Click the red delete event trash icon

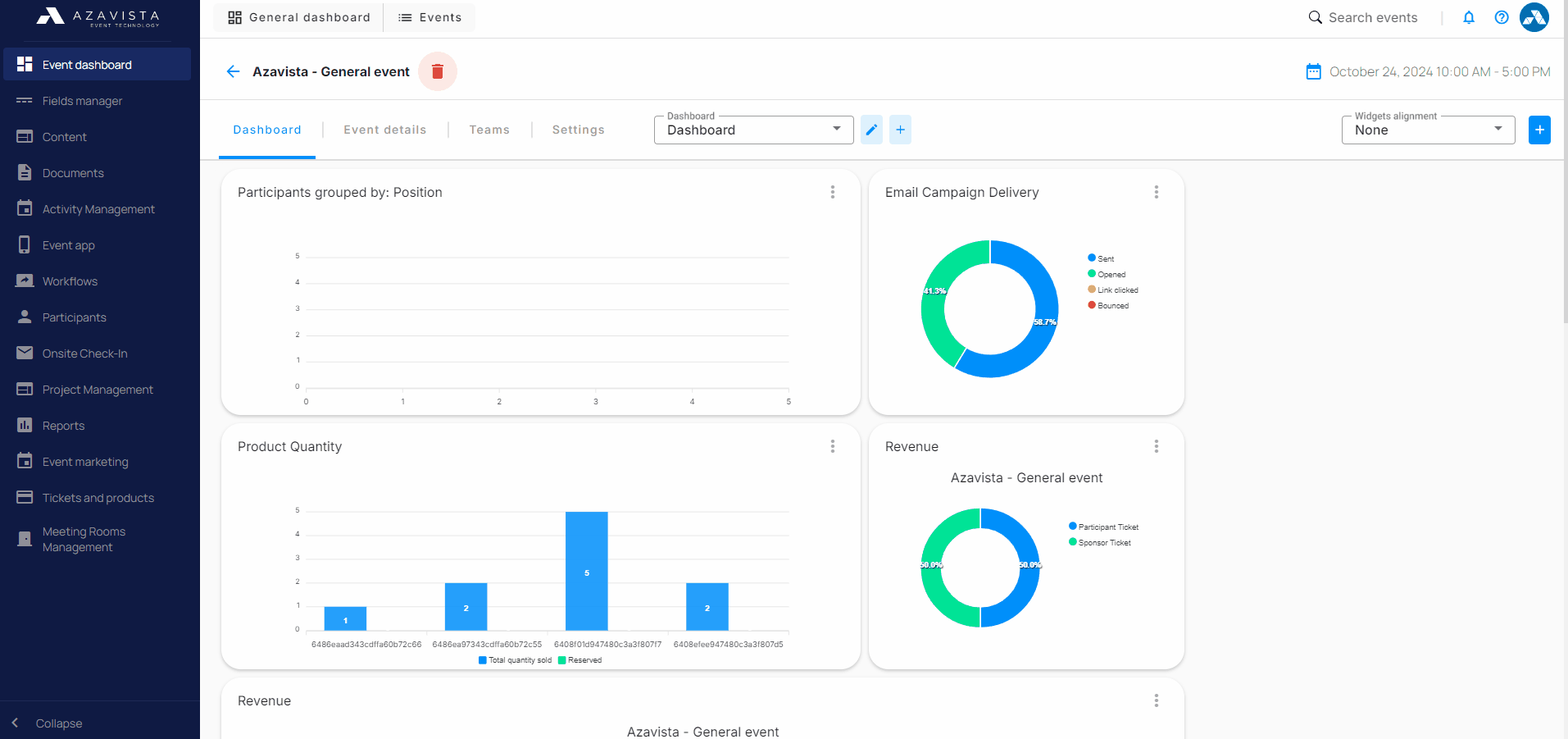(x=438, y=71)
